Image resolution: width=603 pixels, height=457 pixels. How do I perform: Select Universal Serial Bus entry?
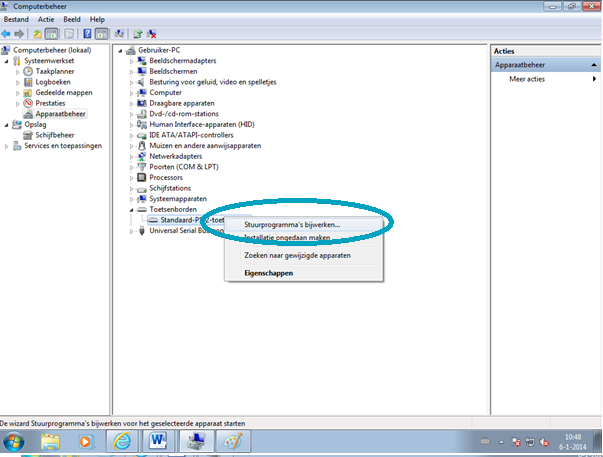coord(187,231)
